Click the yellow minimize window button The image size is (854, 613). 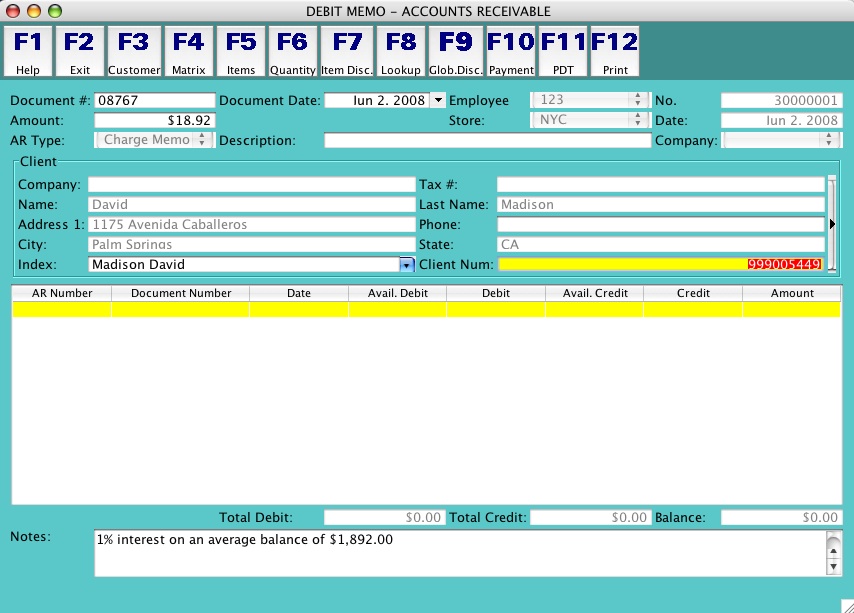tap(34, 11)
